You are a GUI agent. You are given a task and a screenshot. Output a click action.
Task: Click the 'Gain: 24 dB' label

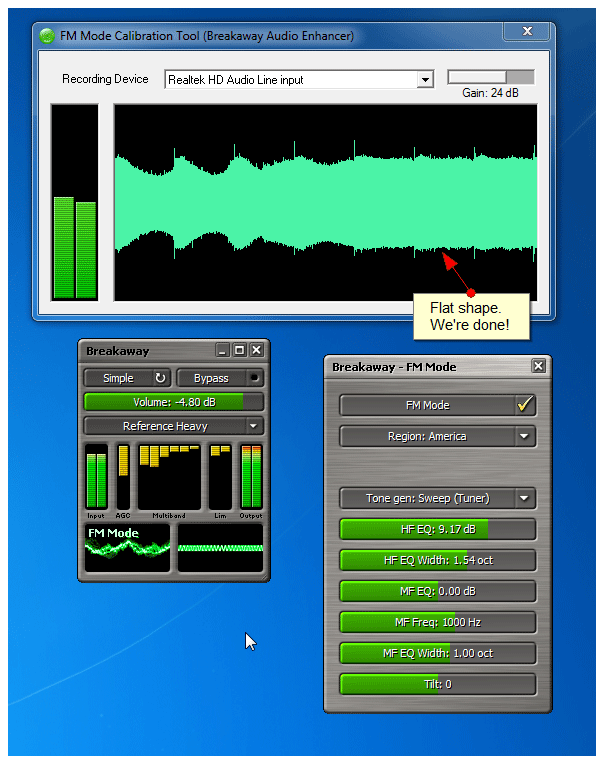(490, 93)
